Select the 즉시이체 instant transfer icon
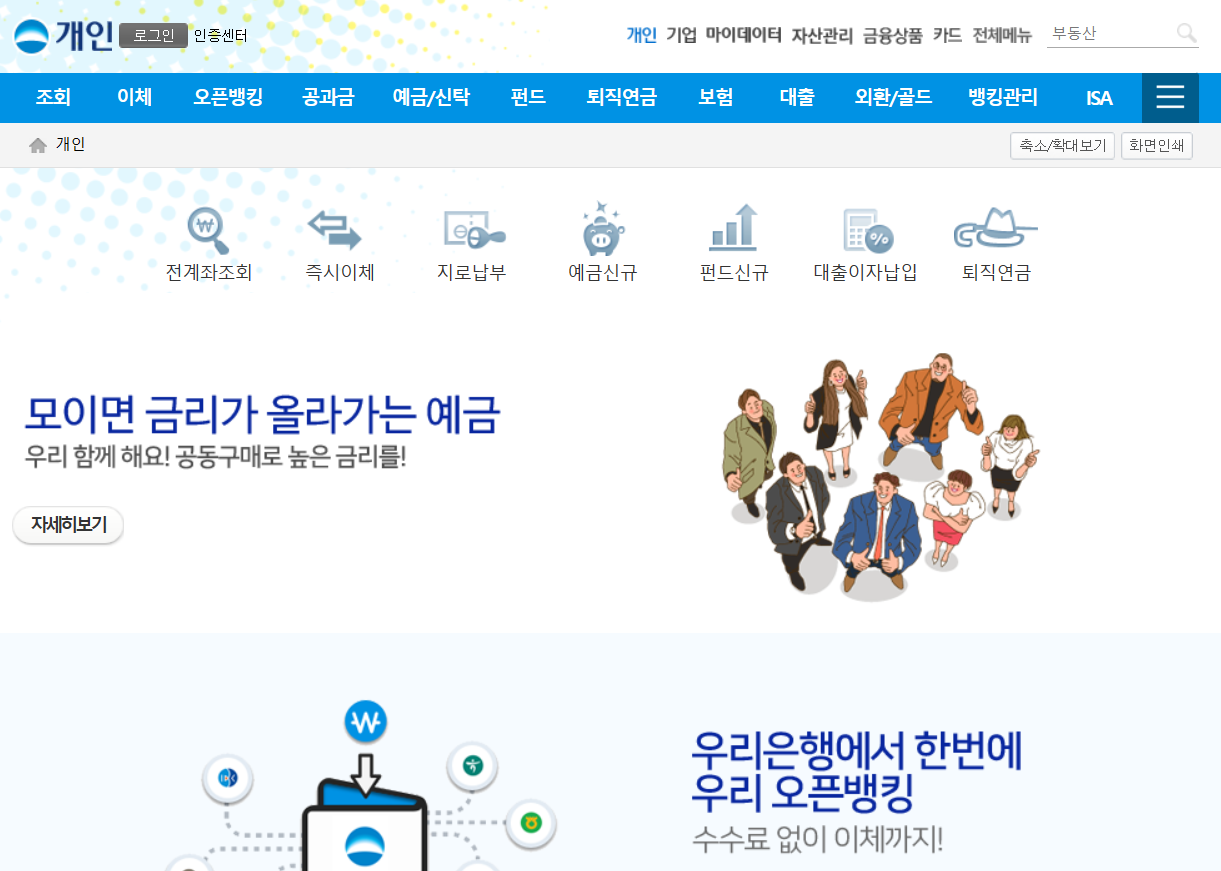 point(338,231)
